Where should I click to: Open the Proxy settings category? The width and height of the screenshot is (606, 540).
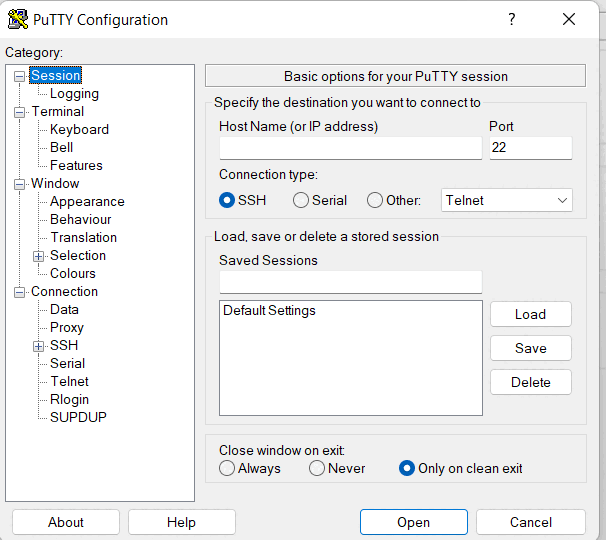coord(67,327)
